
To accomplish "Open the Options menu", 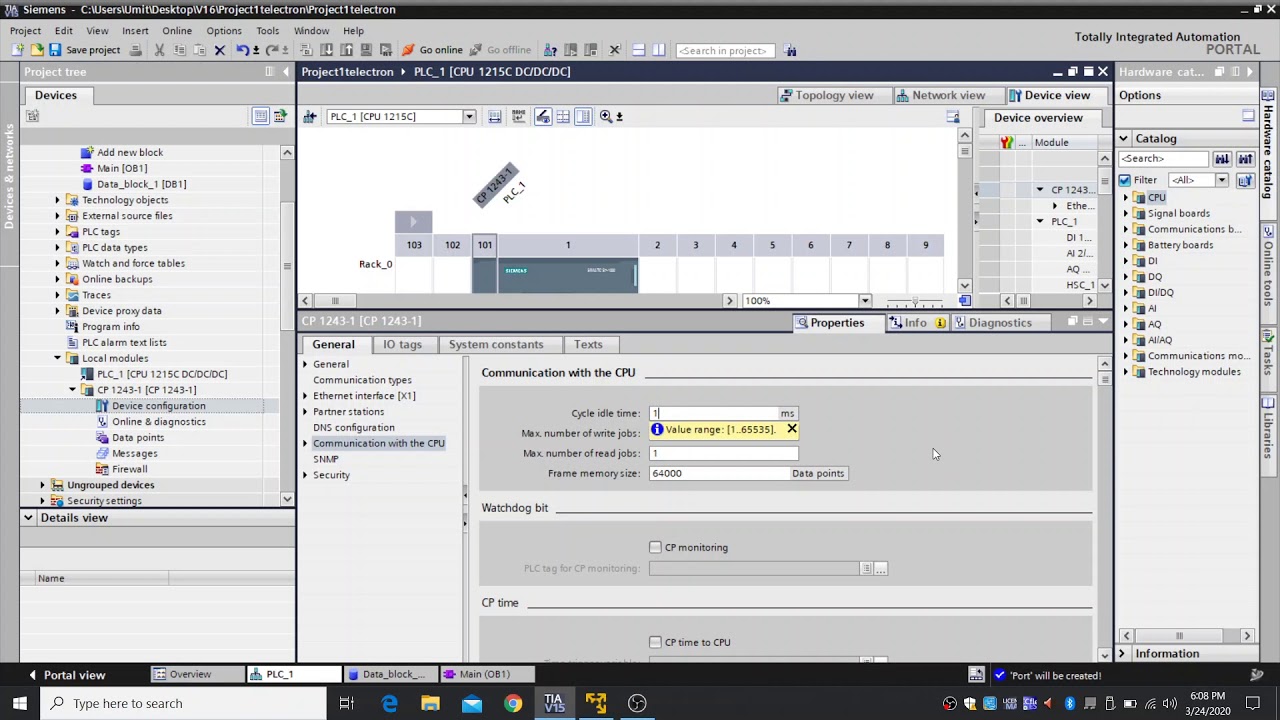I will coord(224,31).
